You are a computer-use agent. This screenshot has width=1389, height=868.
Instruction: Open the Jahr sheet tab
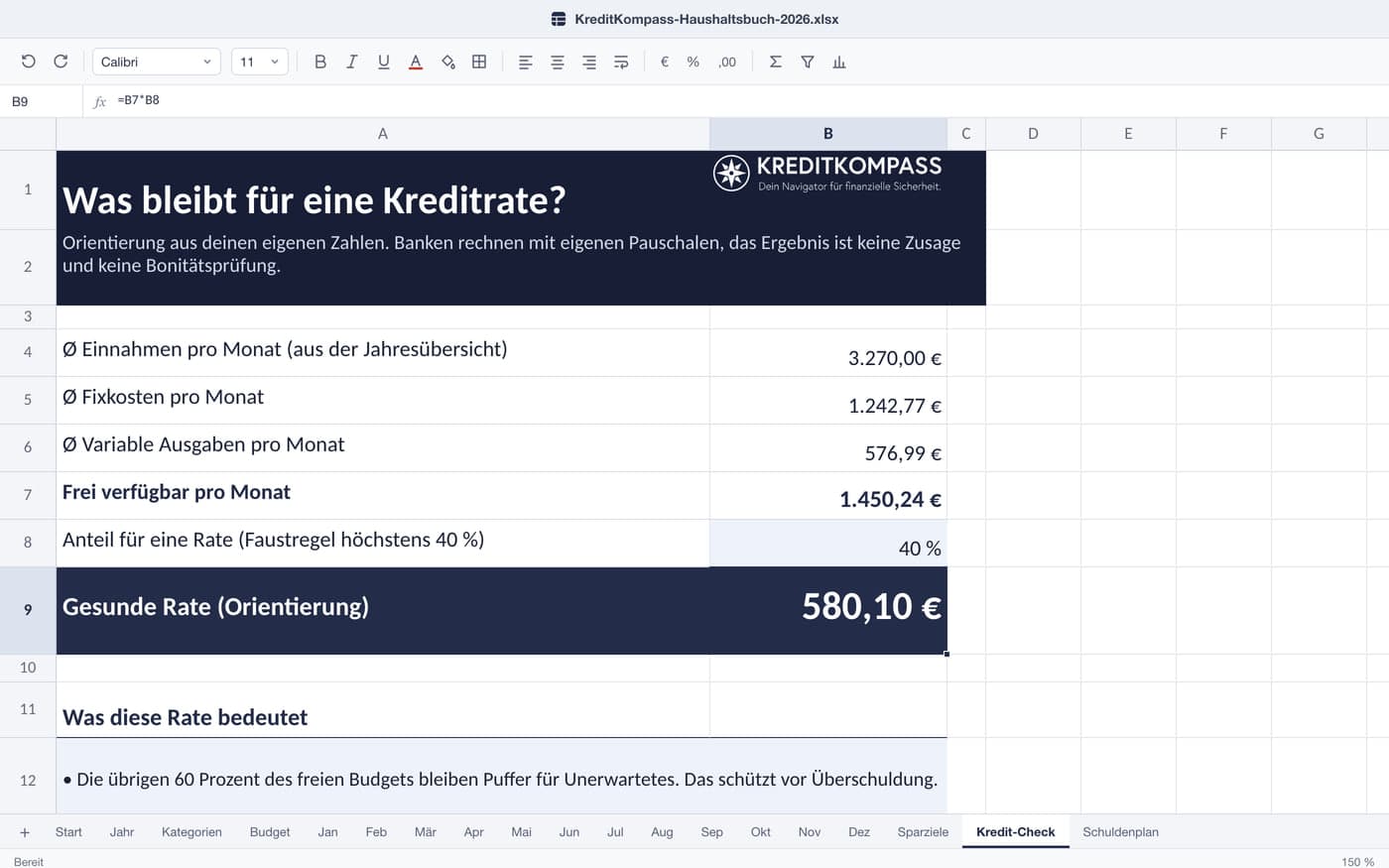(x=122, y=832)
